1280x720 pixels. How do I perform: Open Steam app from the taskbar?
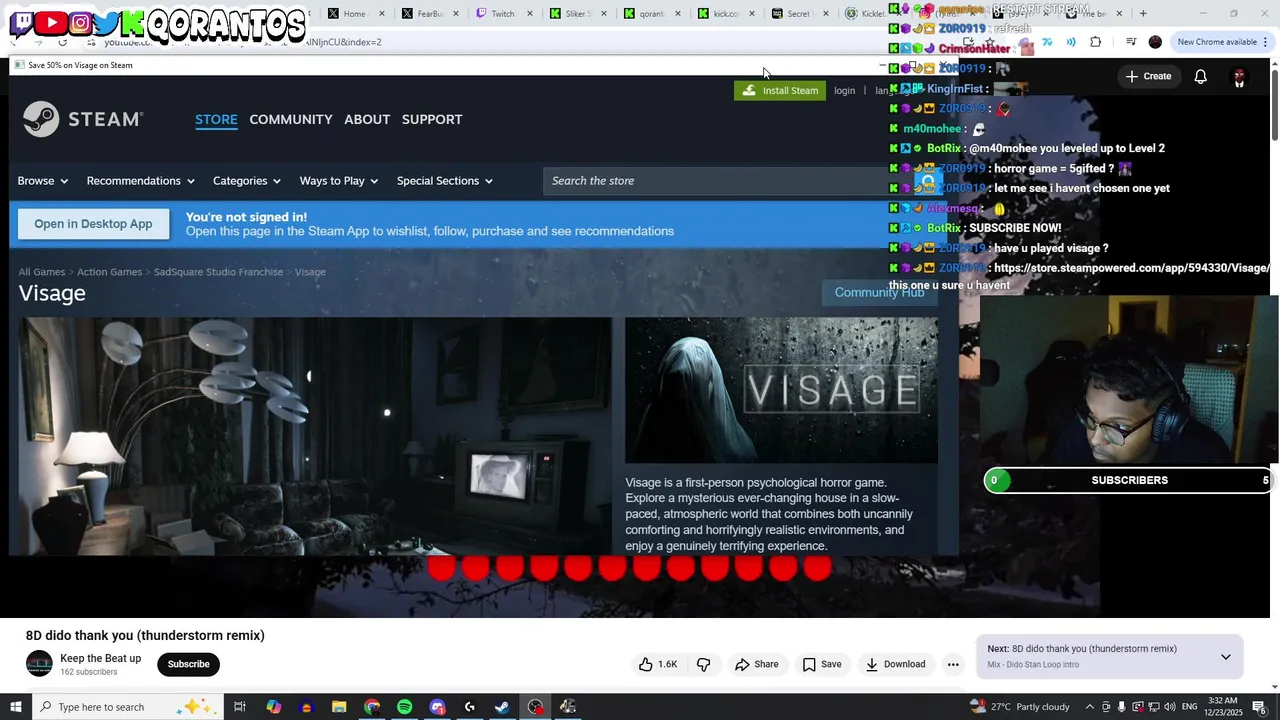[502, 707]
